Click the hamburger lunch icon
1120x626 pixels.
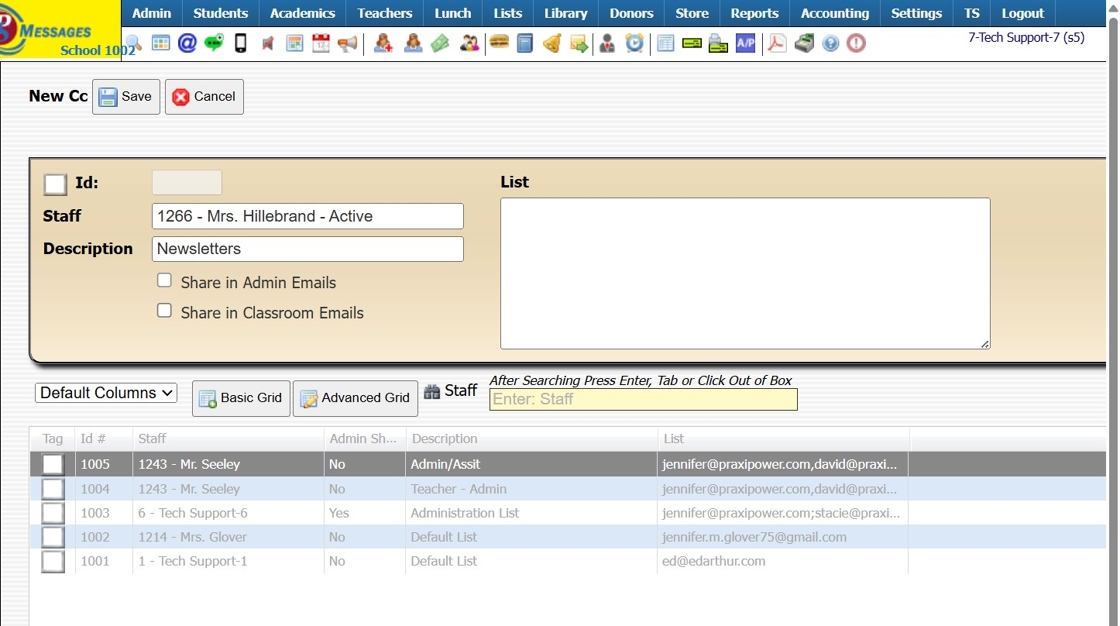click(499, 43)
